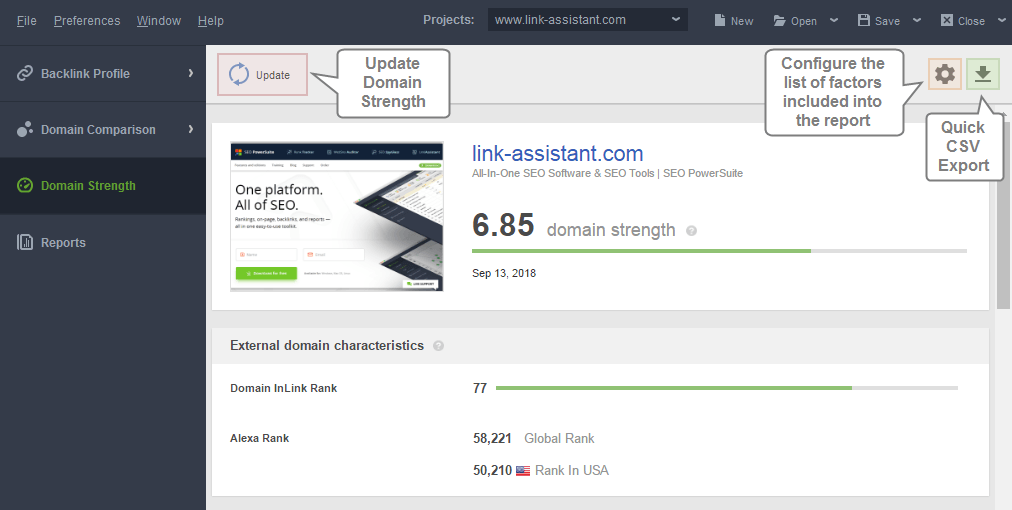The image size is (1012, 510).
Task: Open the Reports section in the sidebar
Action: tap(103, 242)
